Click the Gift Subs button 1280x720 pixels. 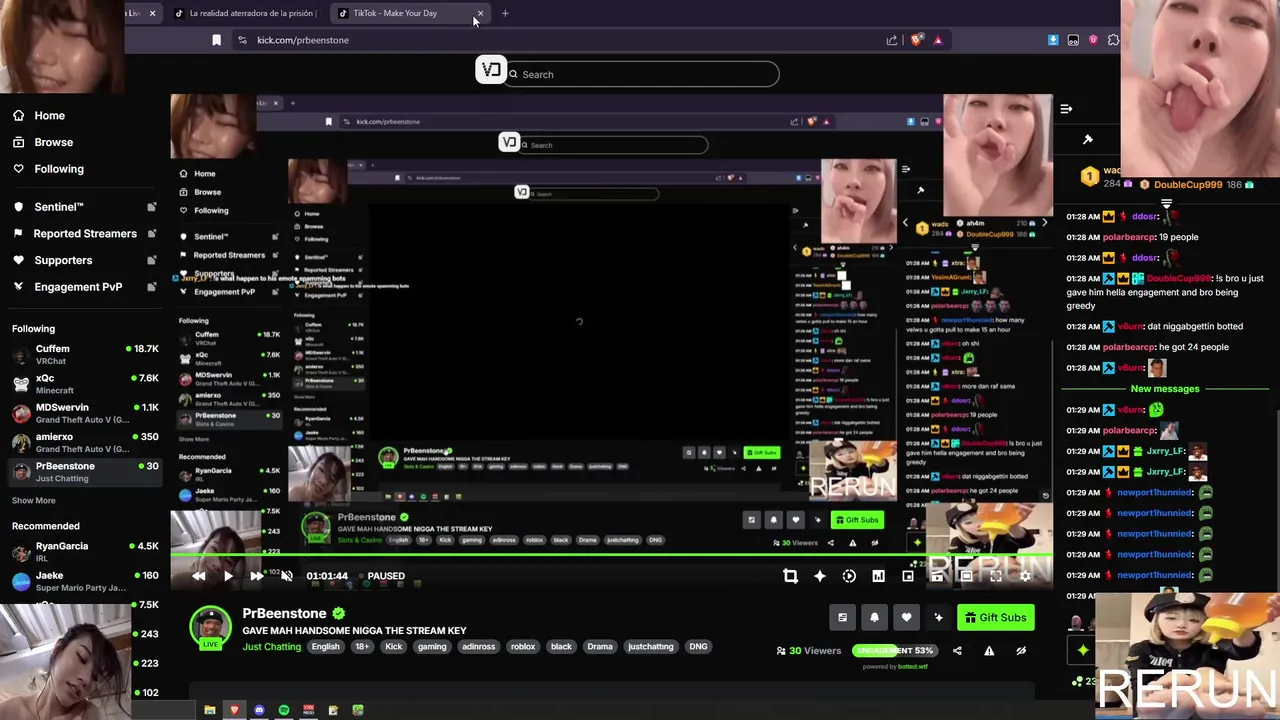pos(996,617)
